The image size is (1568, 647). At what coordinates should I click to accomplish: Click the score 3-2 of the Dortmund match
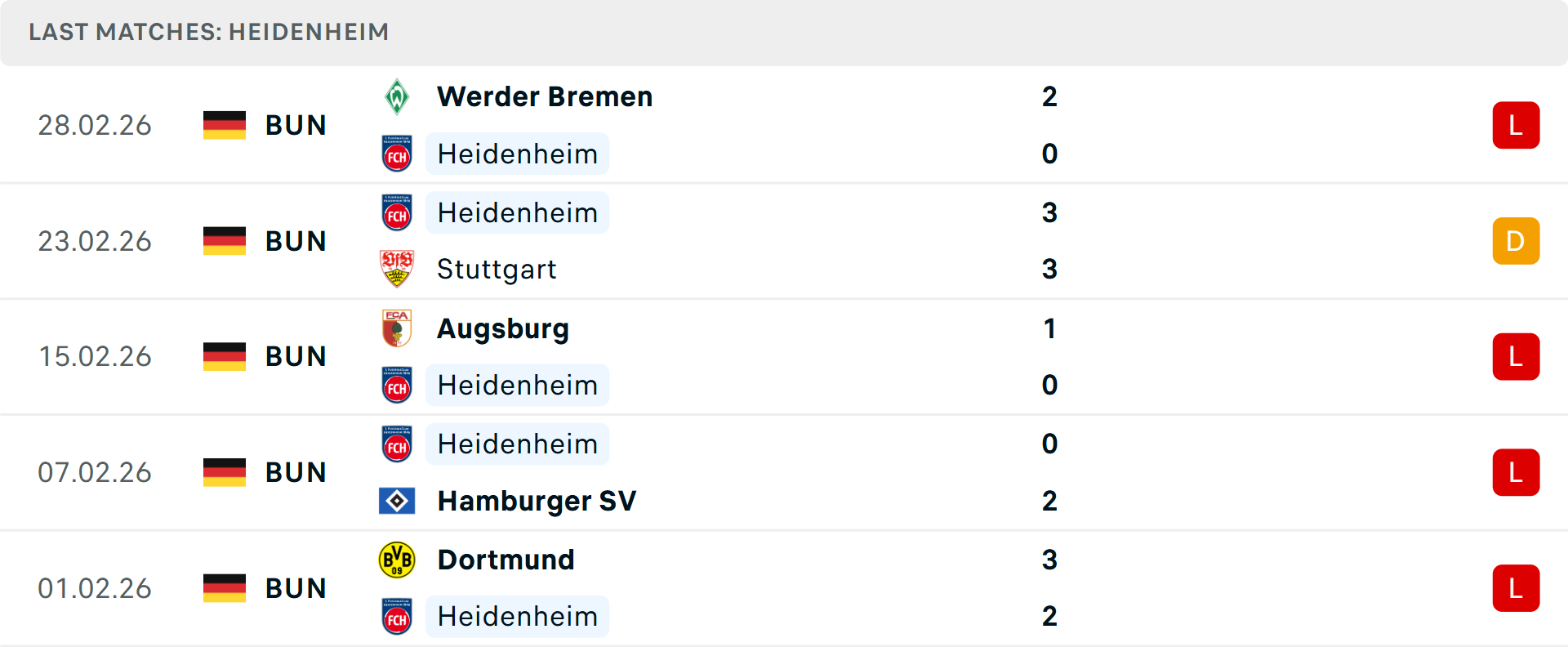point(1050,587)
